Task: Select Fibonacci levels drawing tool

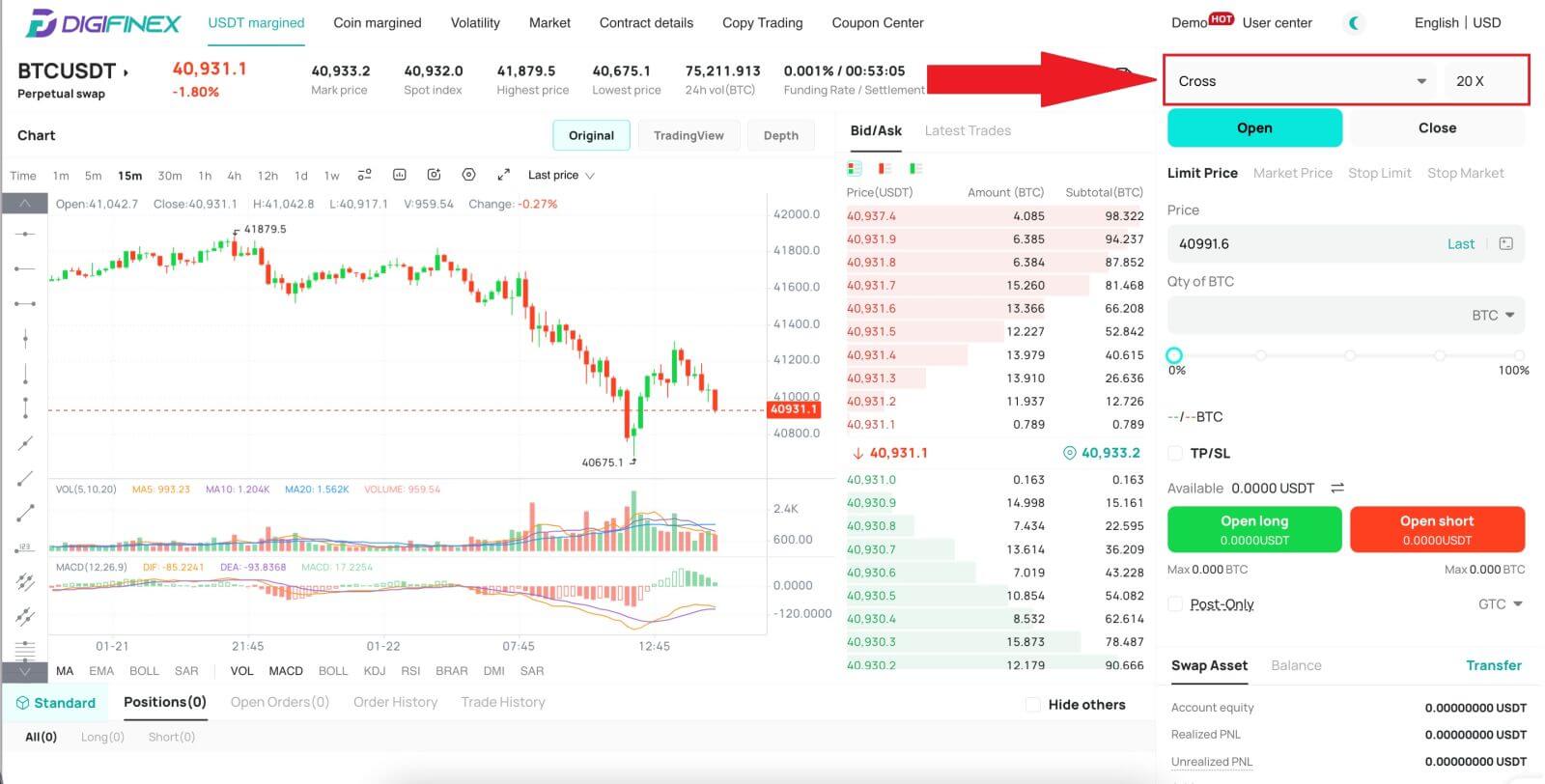Action: [25, 649]
